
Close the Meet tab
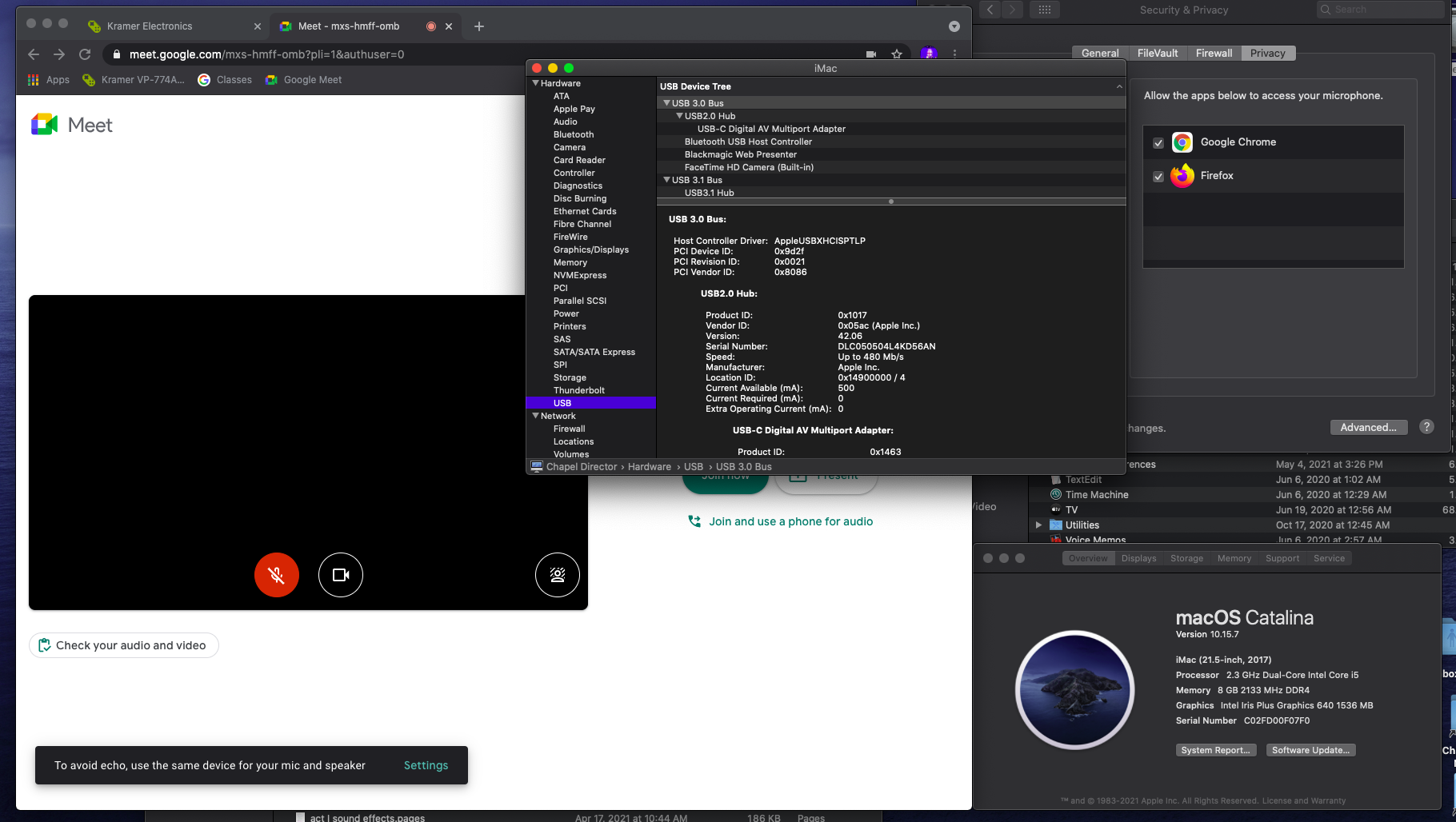449,26
